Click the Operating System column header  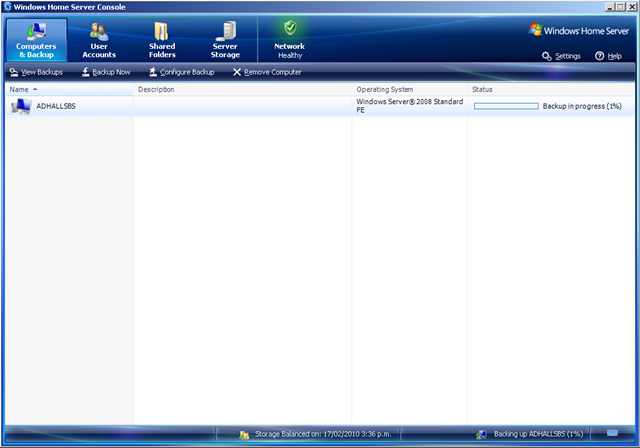409,89
